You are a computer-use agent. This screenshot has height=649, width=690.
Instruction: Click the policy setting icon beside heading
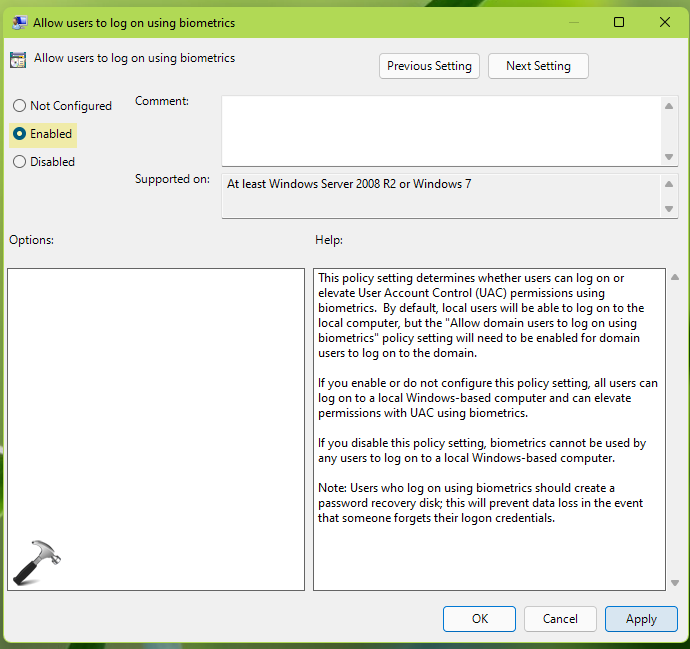[x=18, y=60]
